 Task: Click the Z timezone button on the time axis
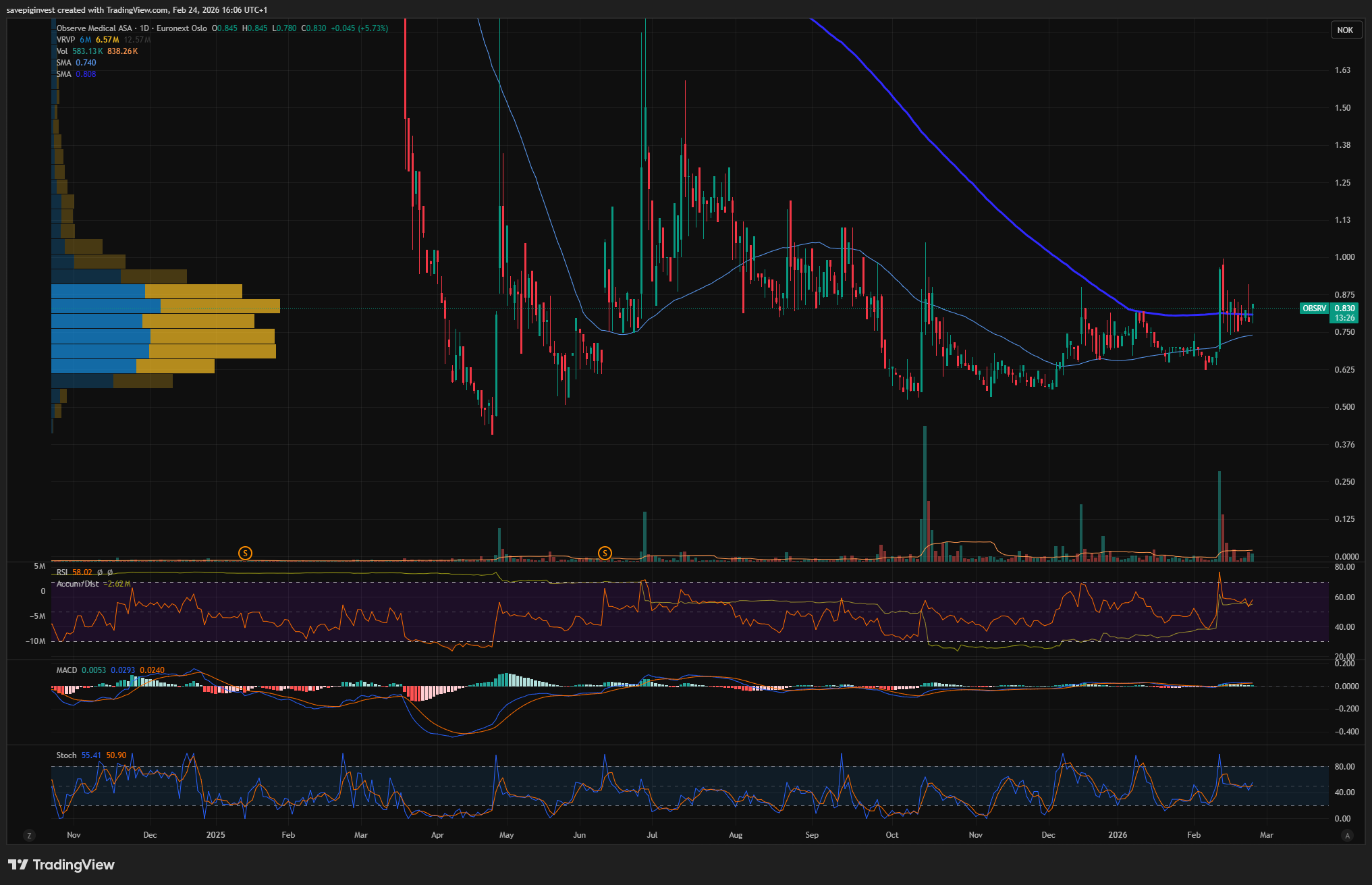pos(29,835)
